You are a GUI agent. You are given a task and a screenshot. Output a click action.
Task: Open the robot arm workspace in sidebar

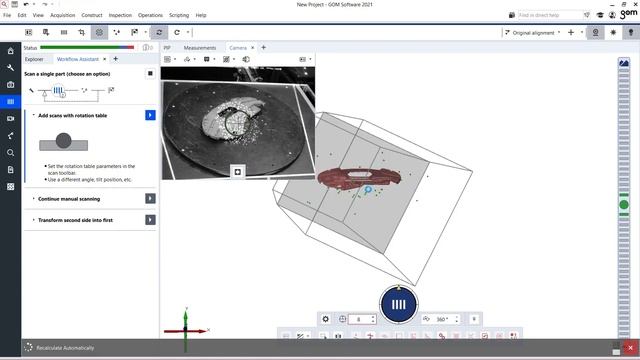click(11, 136)
